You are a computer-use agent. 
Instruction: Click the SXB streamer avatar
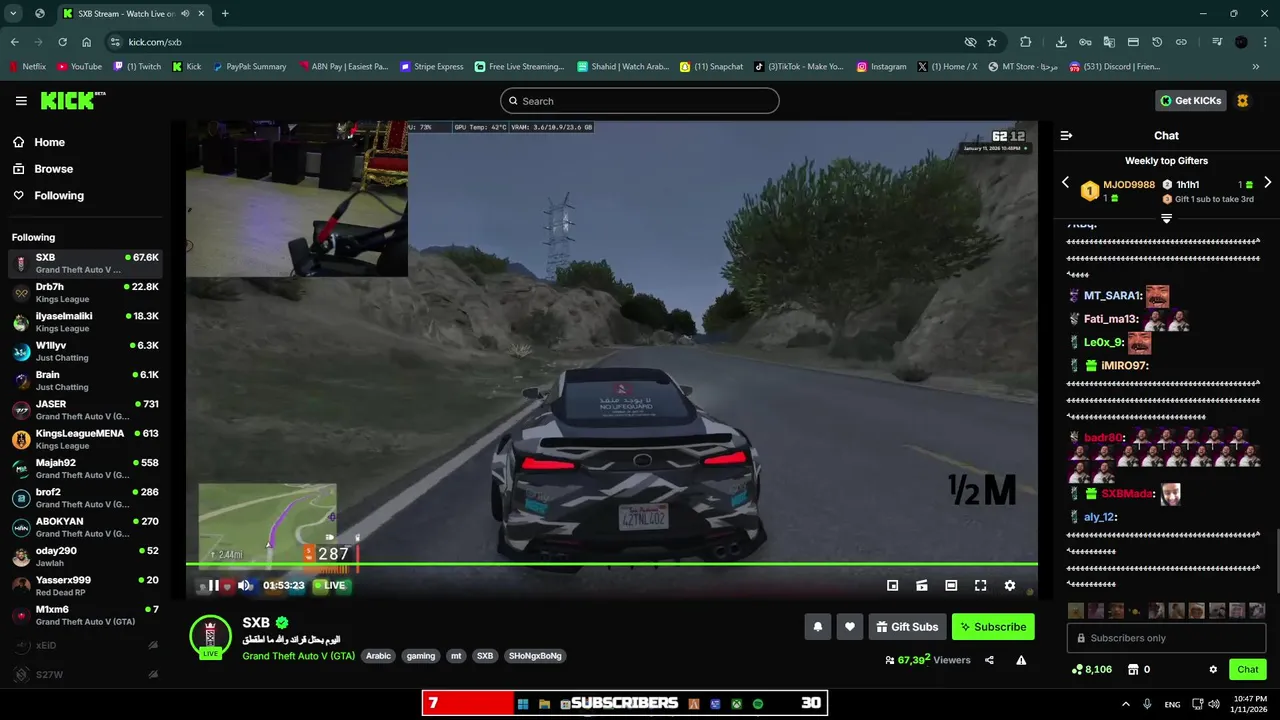[x=210, y=636]
